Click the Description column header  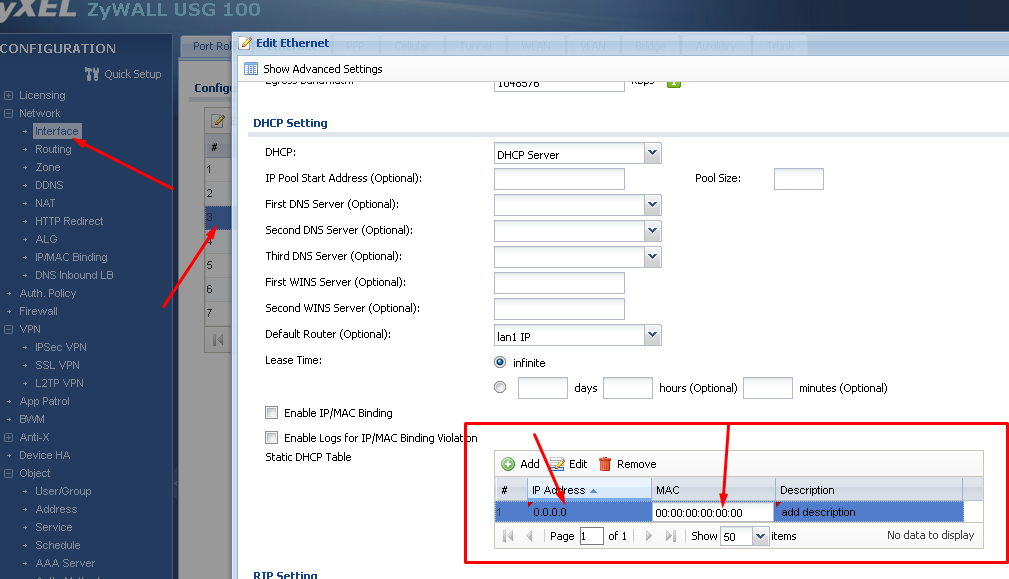tap(869, 490)
